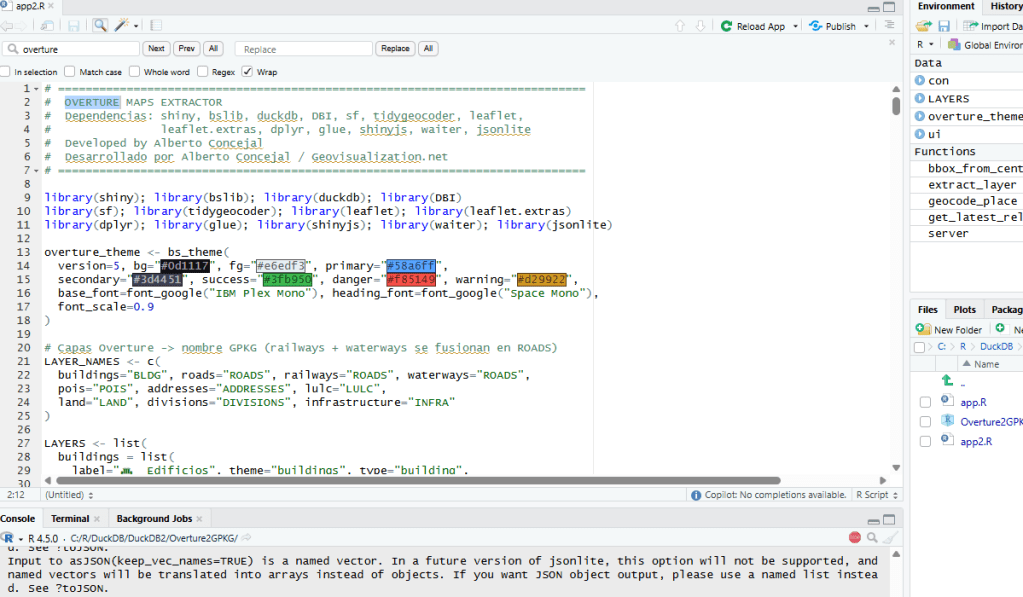Click the broom icon to clear console
Viewport: 1023px width, 597px height.
889,538
